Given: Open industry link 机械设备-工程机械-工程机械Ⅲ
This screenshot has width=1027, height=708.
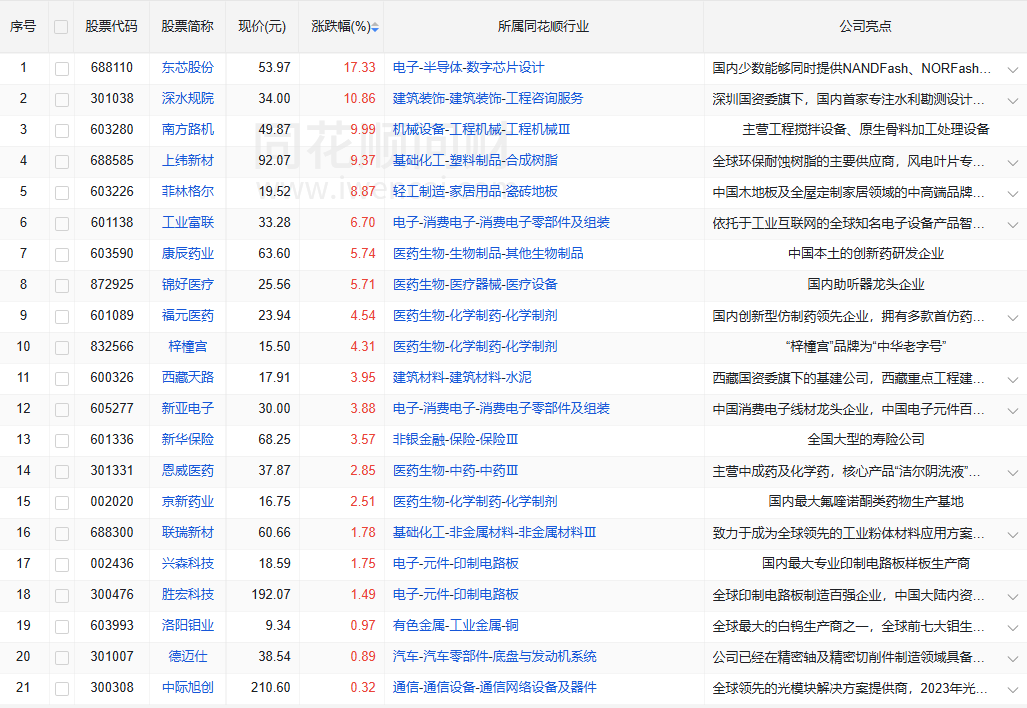Looking at the screenshot, I should [x=481, y=129].
